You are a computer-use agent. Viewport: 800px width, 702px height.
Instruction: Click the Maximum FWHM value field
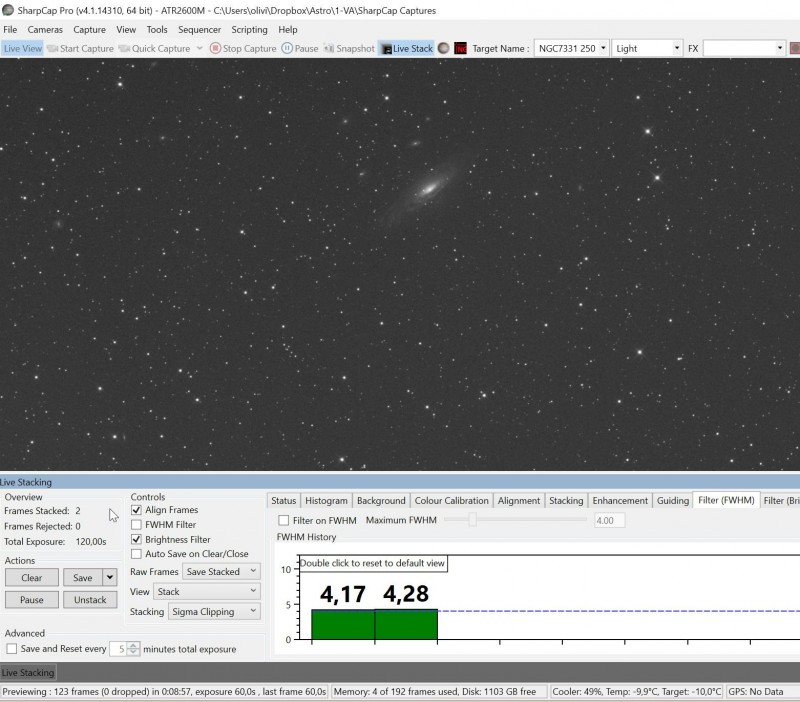click(x=609, y=520)
